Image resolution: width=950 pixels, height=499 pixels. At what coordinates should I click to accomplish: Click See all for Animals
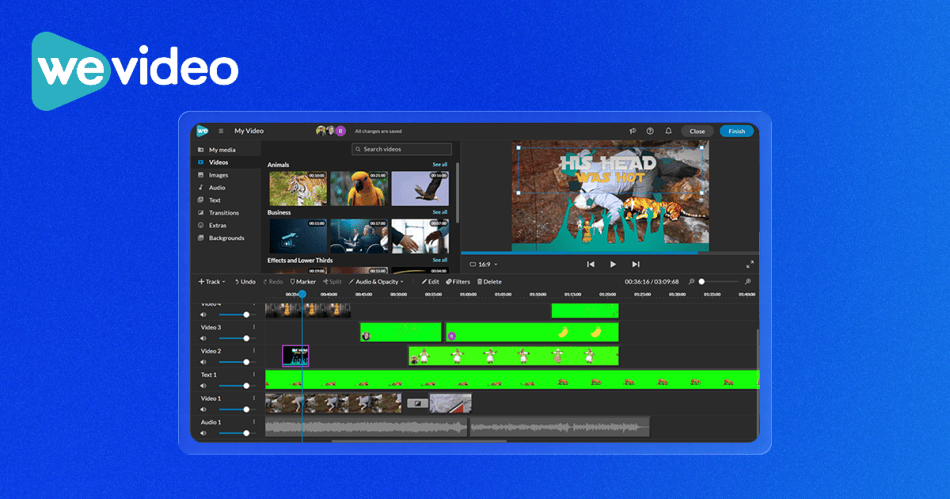tap(440, 165)
